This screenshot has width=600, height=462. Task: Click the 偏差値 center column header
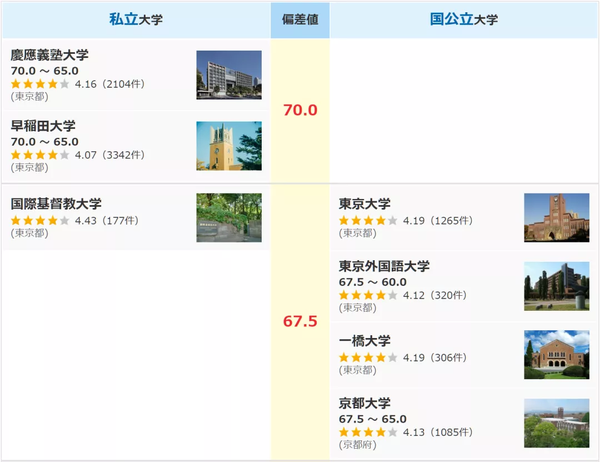pyautogui.click(x=300, y=20)
